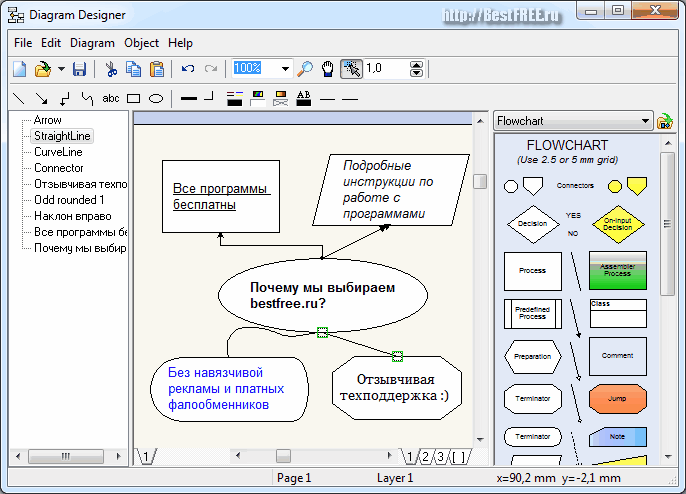This screenshot has width=686, height=494.
Task: Click the object tree's right scroll arrow
Action: click(118, 456)
